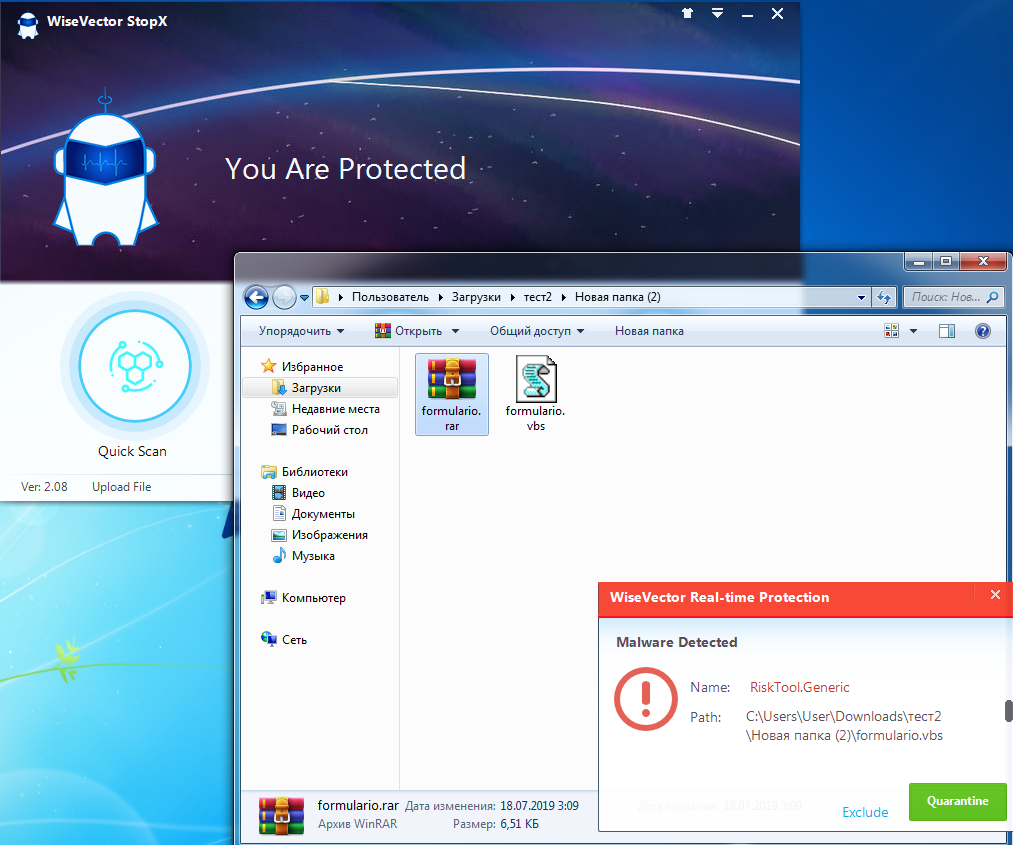This screenshot has width=1013, height=845.
Task: Click the тест2 breadcrumb segment
Action: point(538,297)
